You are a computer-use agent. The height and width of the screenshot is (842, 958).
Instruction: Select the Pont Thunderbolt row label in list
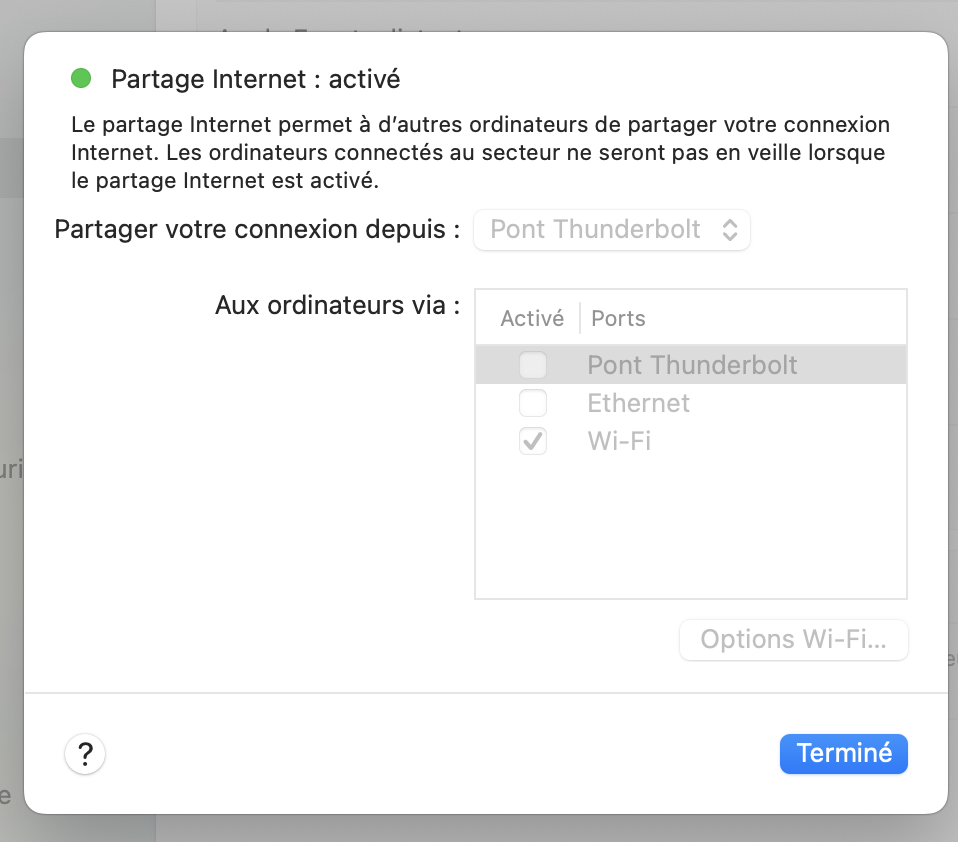click(692, 365)
